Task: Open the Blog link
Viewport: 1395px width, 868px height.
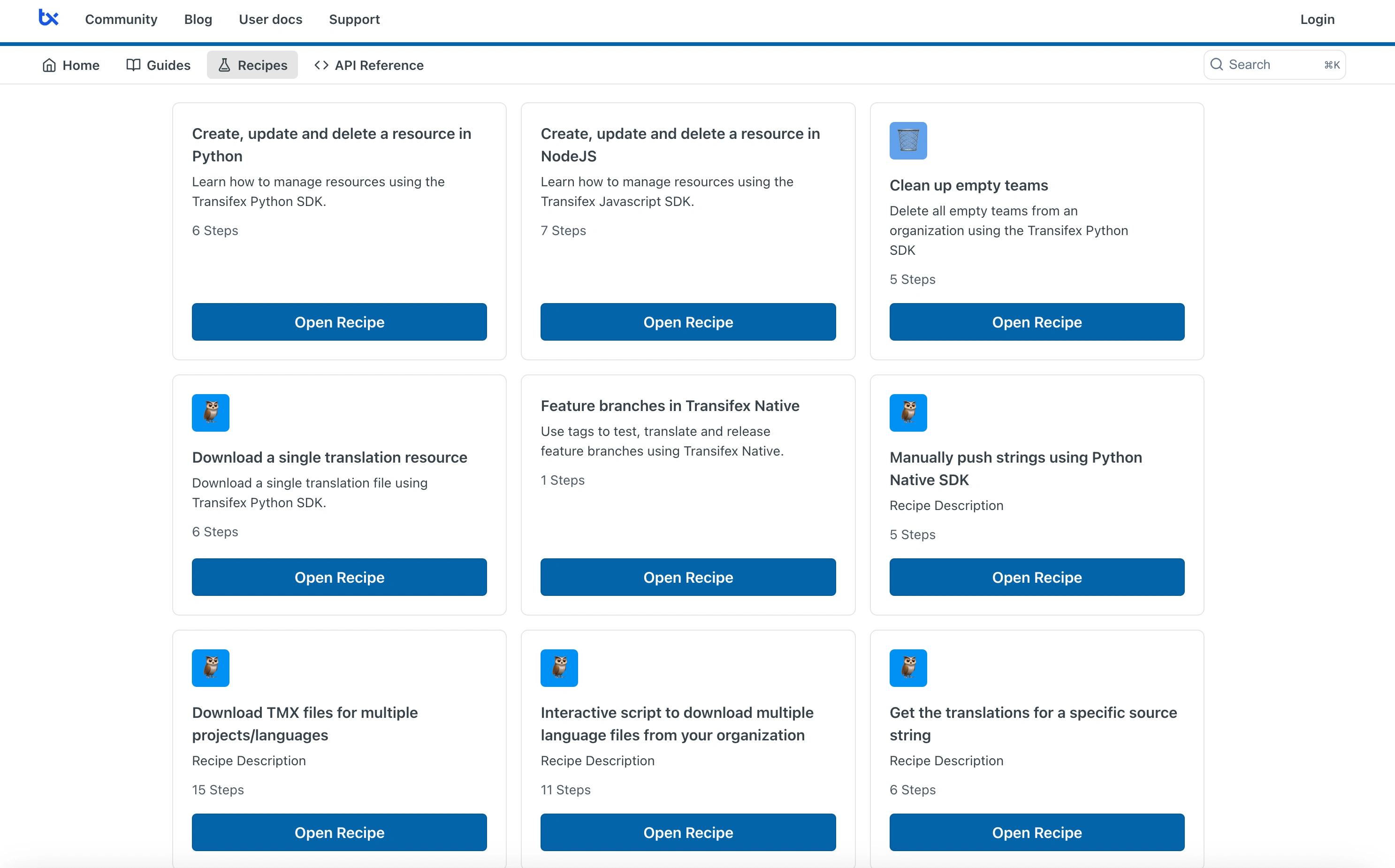Action: 198,19
